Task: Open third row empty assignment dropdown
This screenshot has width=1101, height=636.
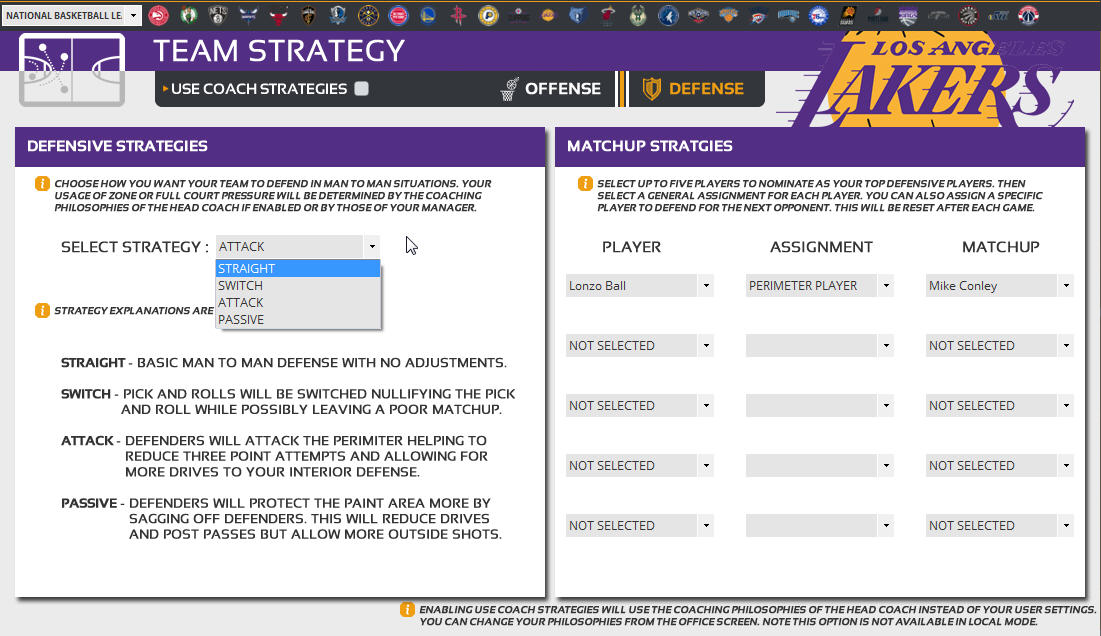Action: click(819, 406)
